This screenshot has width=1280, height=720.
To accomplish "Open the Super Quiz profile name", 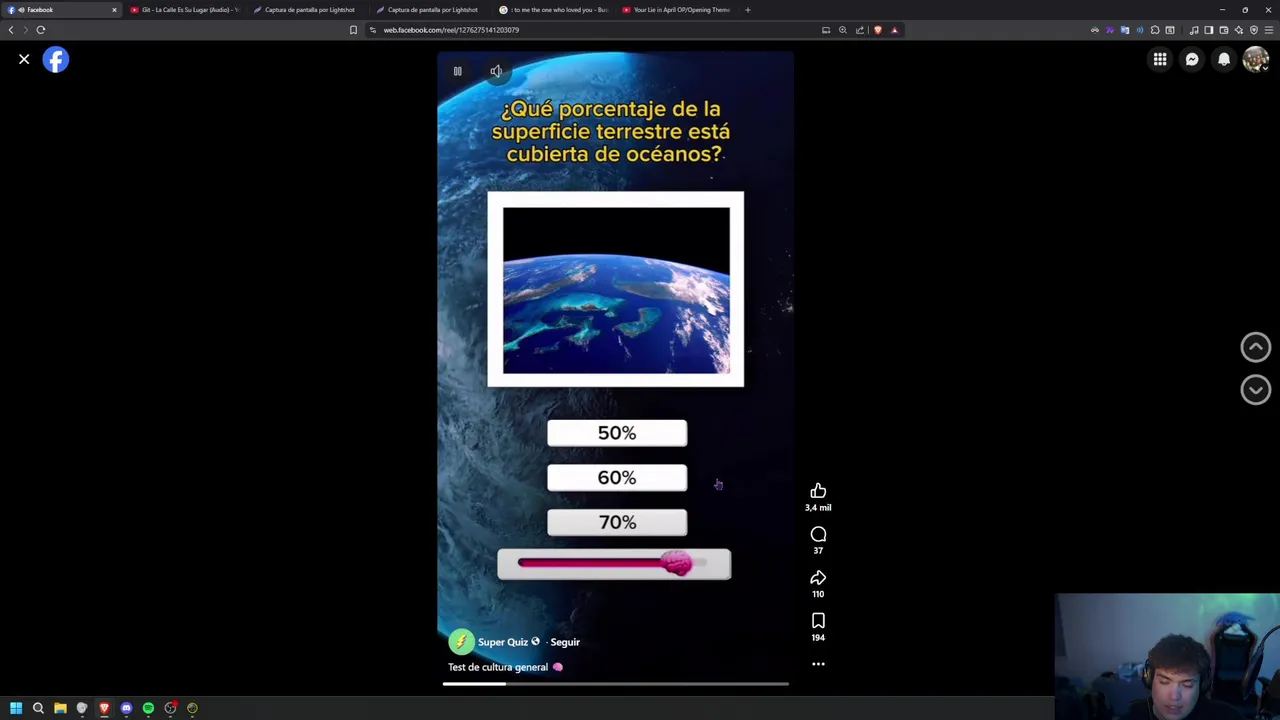I will 503,642.
